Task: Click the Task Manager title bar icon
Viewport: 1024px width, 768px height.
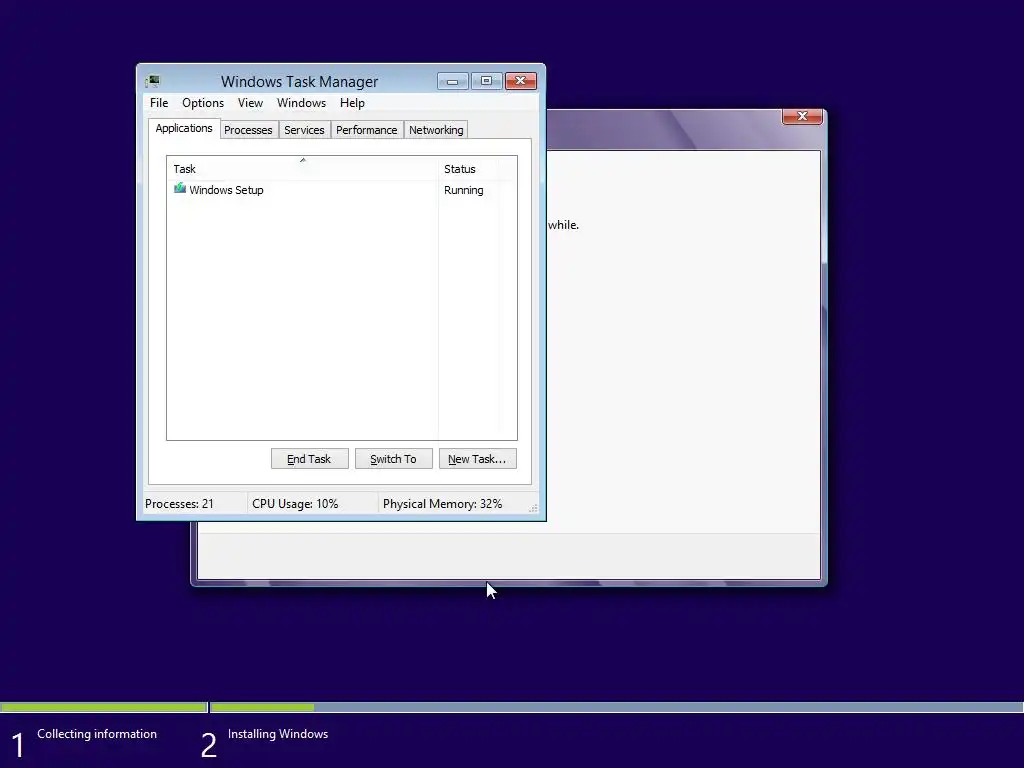Action: click(x=152, y=81)
